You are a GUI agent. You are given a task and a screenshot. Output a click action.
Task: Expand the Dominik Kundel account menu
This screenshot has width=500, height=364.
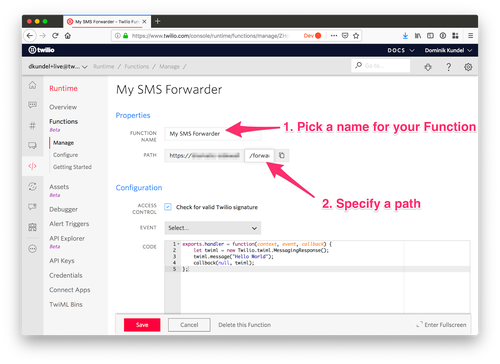coord(448,50)
